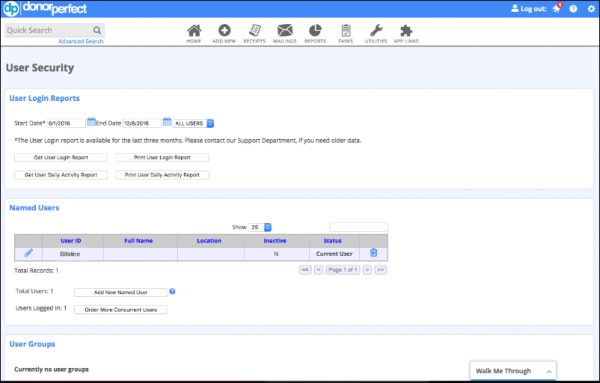Click Currently no user groups text

(x=52, y=369)
